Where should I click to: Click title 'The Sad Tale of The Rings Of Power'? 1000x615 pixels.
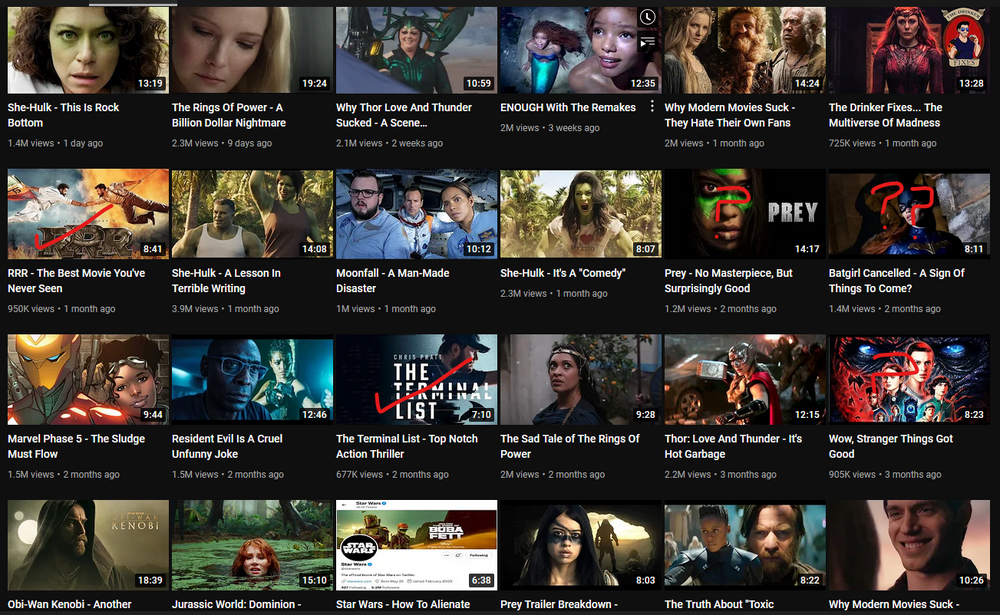tap(570, 447)
